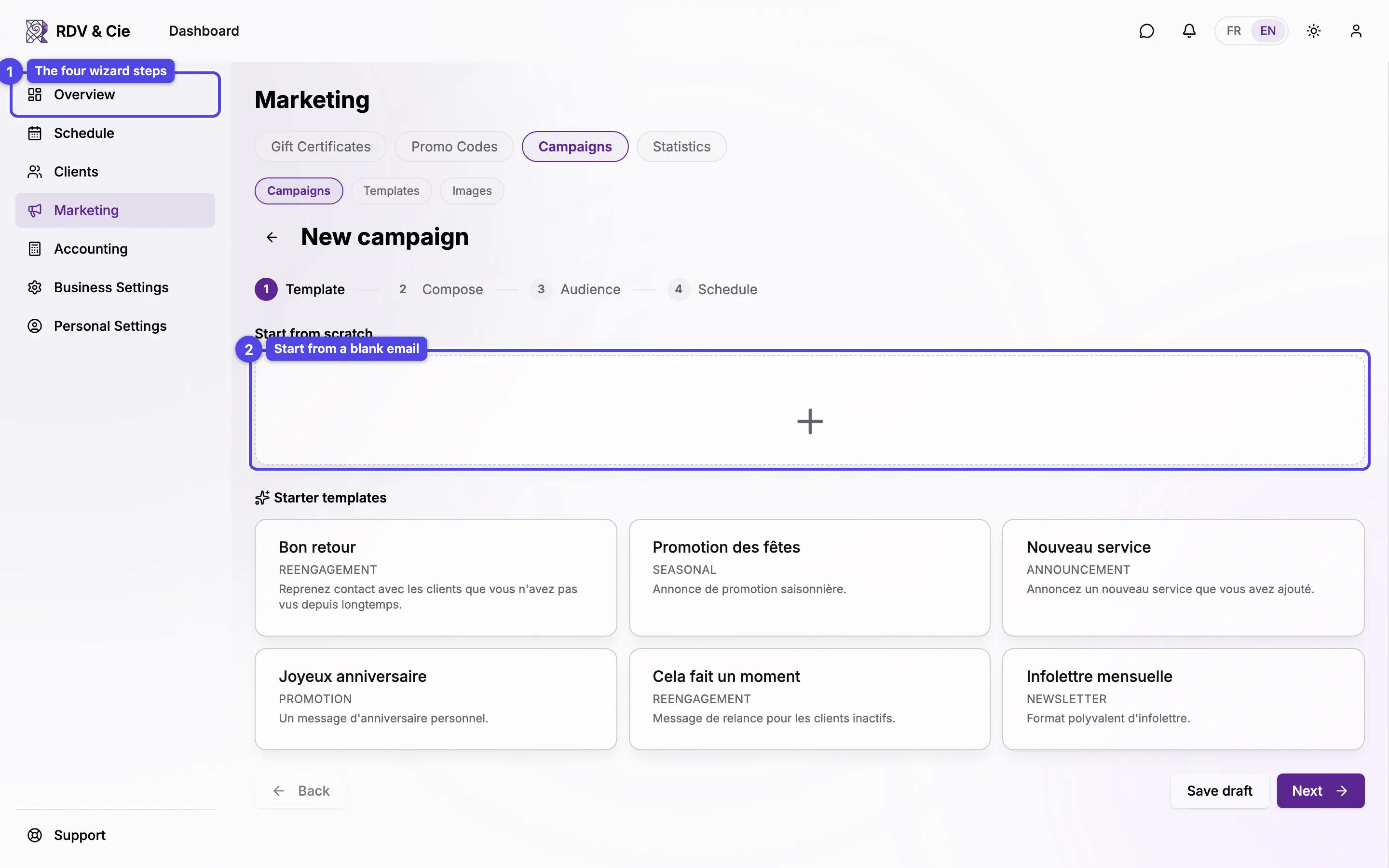Click the Dashboard header link
The height and width of the screenshot is (868, 1389).
click(x=204, y=31)
